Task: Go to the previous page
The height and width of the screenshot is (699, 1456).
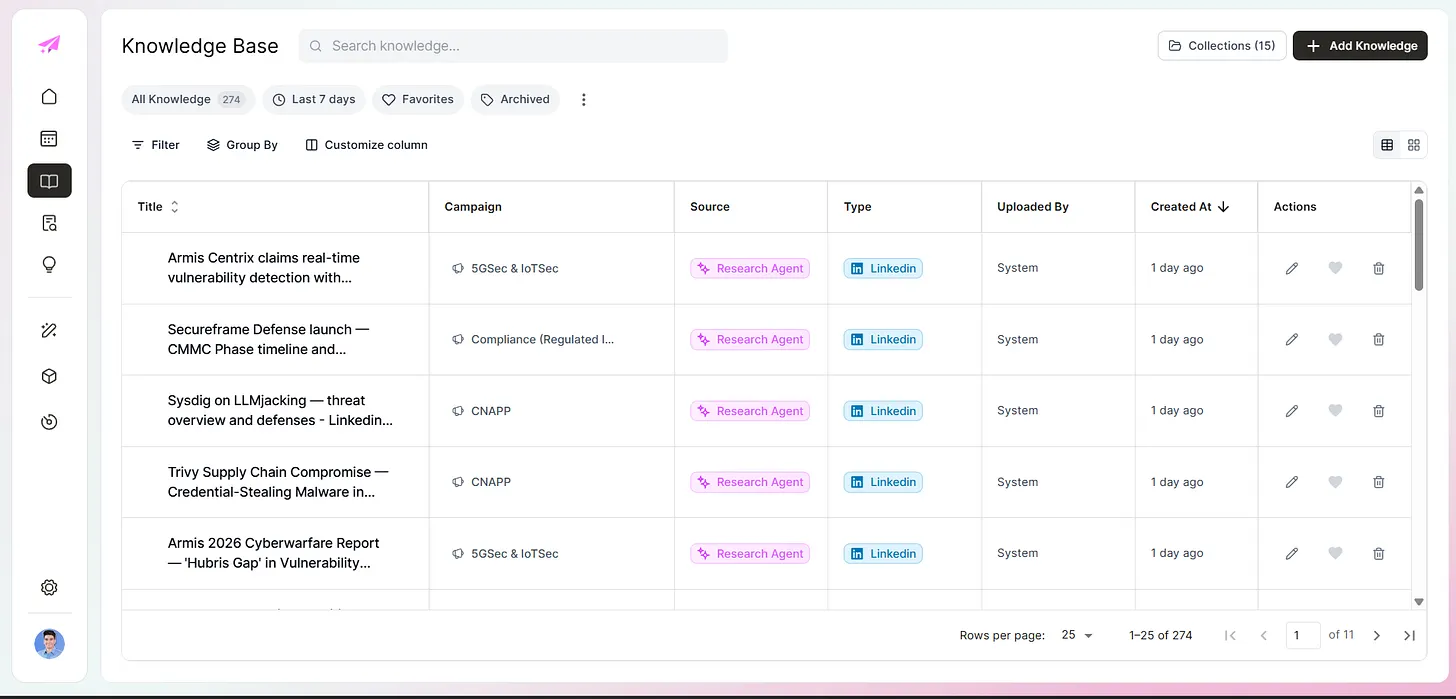Action: click(x=1264, y=635)
